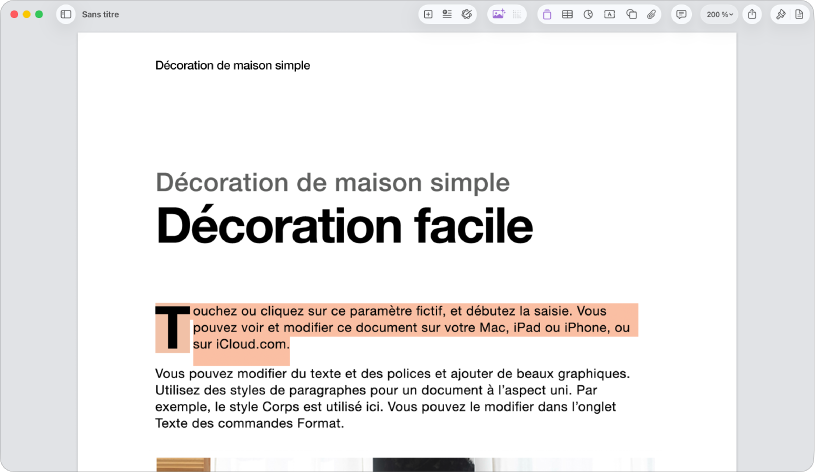Click the purple page template icon
817x473 pixels.
(547, 15)
